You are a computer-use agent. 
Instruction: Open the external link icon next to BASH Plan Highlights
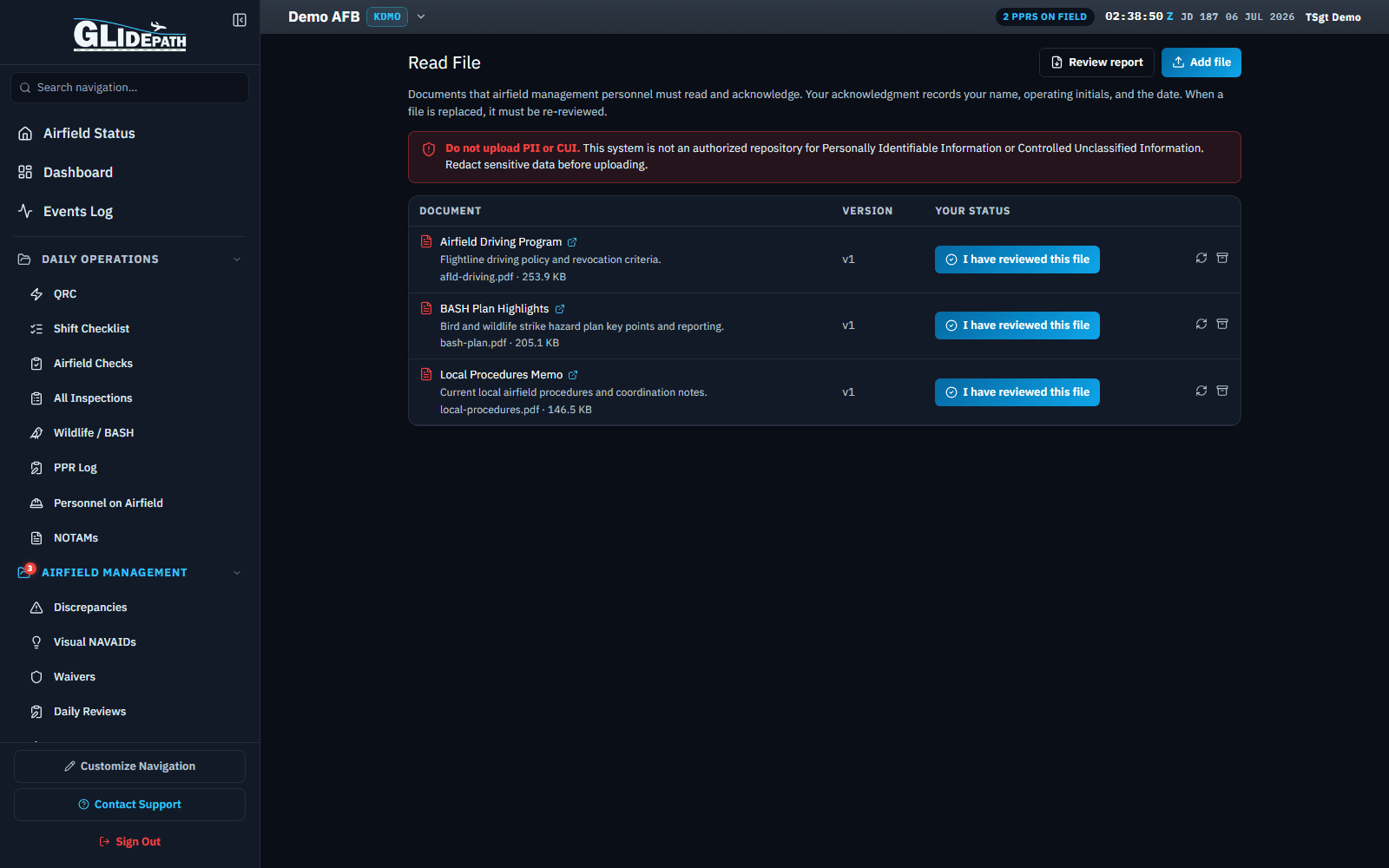560,309
